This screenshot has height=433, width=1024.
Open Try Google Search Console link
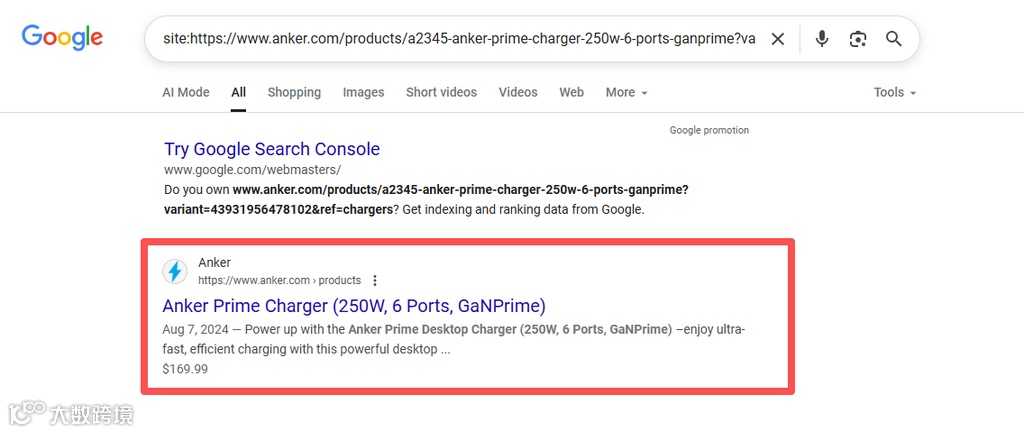pyautogui.click(x=272, y=149)
